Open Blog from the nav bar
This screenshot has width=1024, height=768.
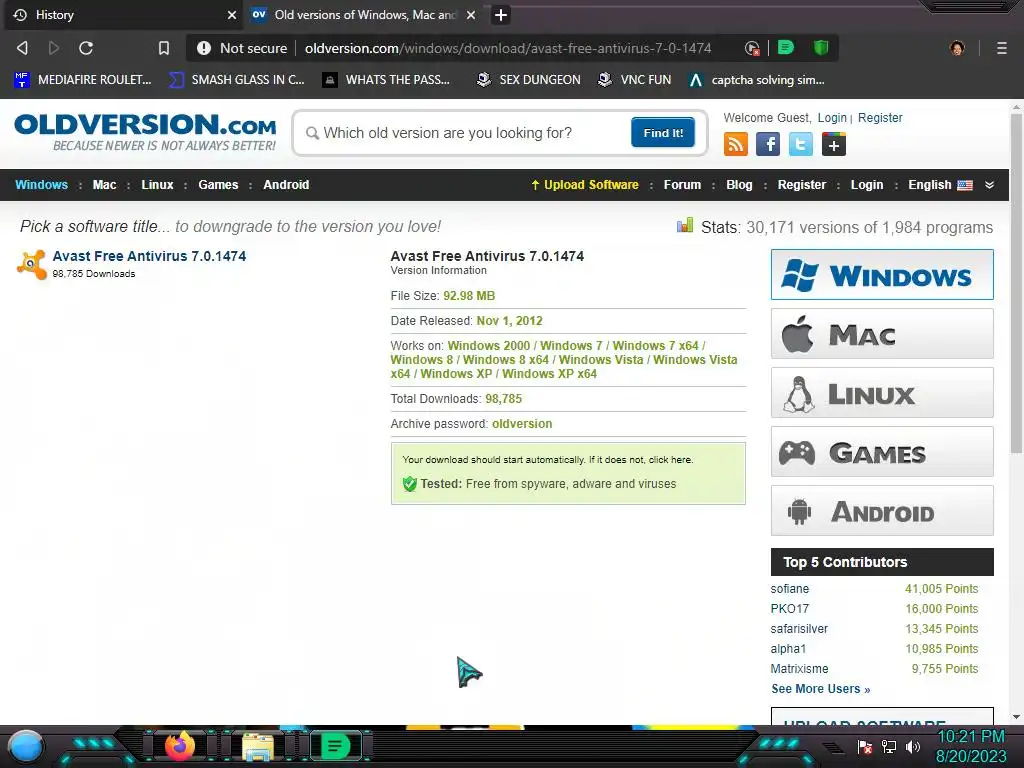point(739,185)
